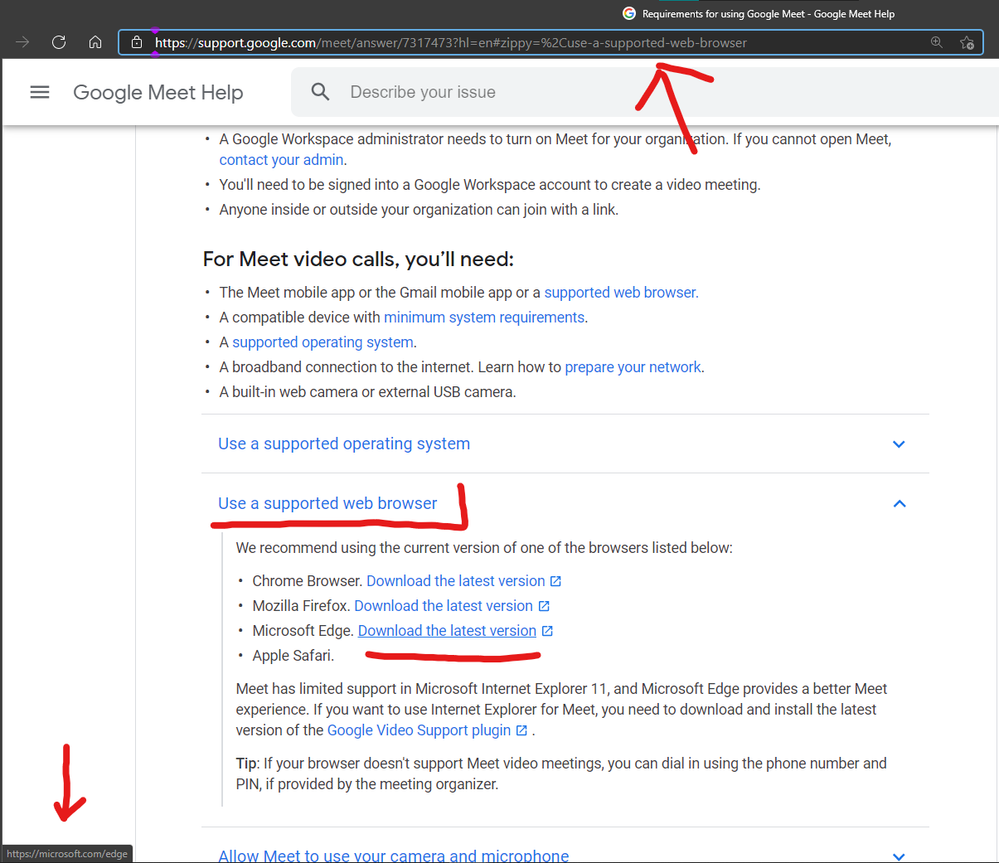
Task: Open the 'Google Video Support plugin' link
Action: 419,730
